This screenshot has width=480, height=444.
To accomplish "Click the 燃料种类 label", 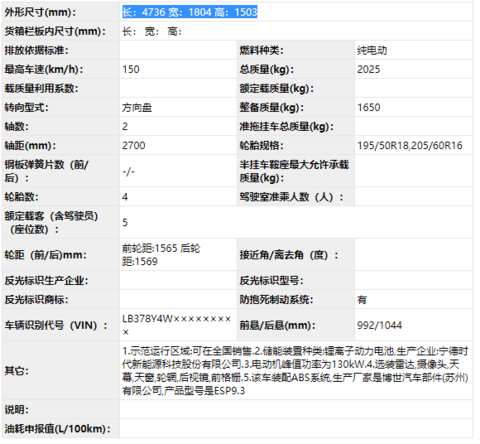I will click(x=261, y=50).
